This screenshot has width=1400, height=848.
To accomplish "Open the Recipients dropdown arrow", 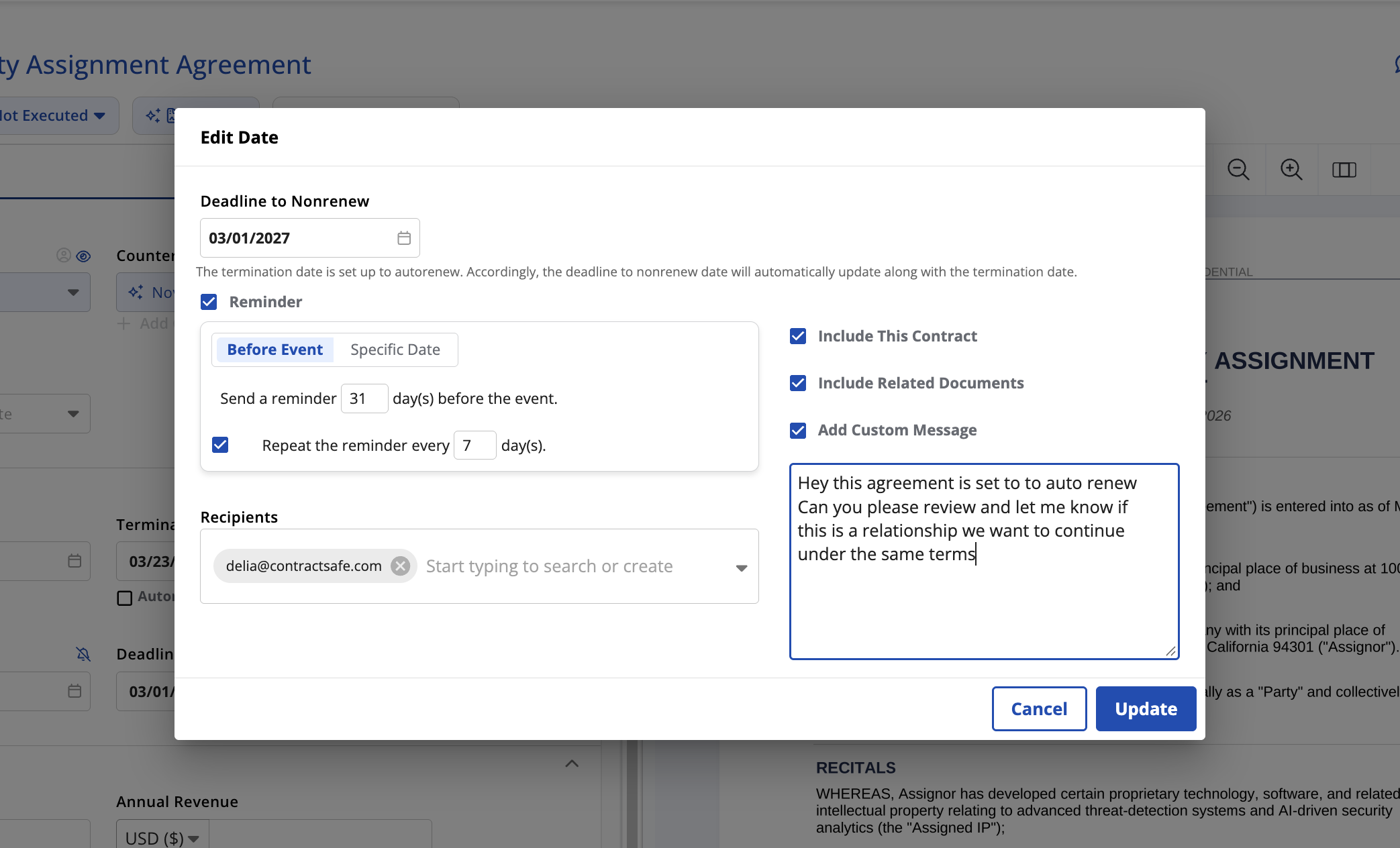I will pos(741,568).
